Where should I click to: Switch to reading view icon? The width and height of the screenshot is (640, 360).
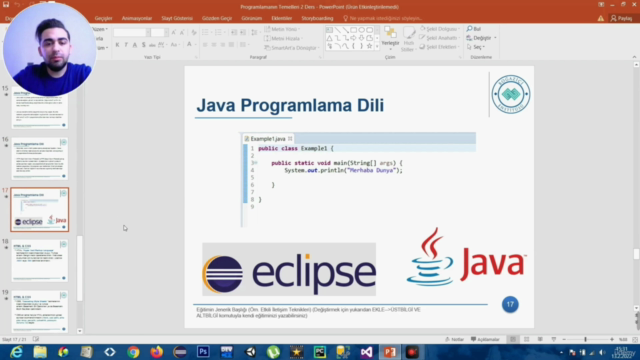(540, 339)
